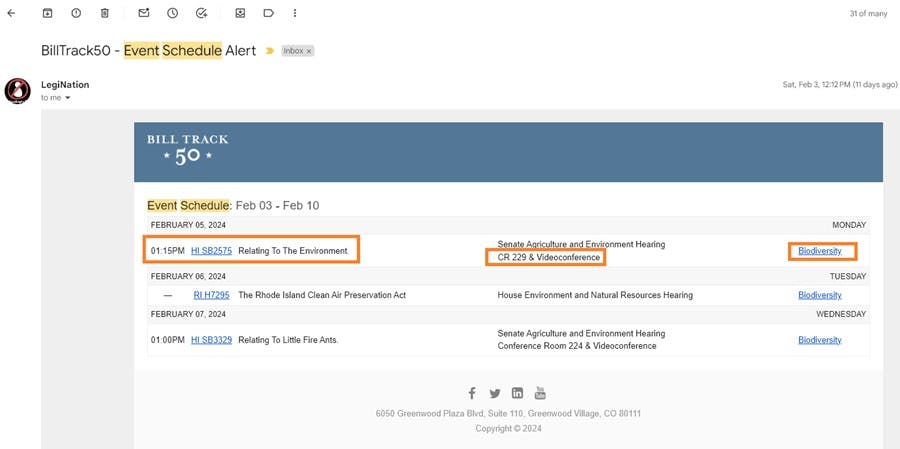This screenshot has height=449, width=900.
Task: Click the LegiNation sender name
Action: coord(65,84)
